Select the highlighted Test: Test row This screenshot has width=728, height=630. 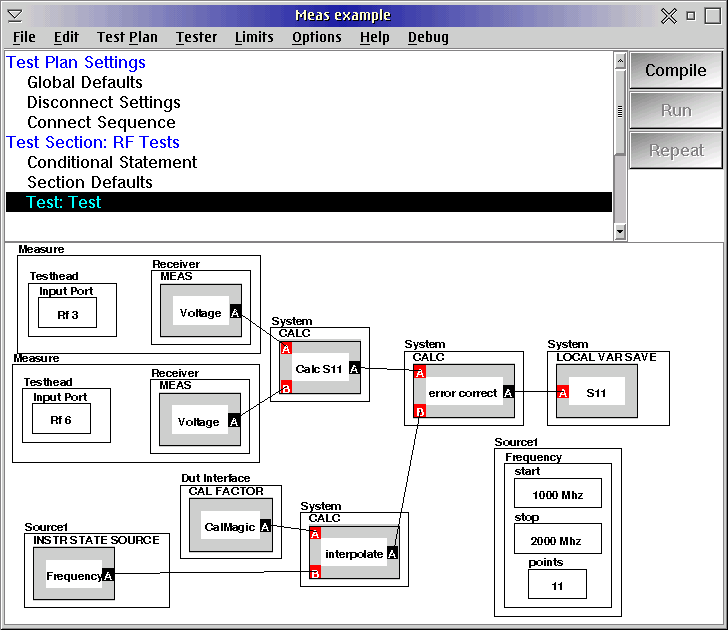309,202
